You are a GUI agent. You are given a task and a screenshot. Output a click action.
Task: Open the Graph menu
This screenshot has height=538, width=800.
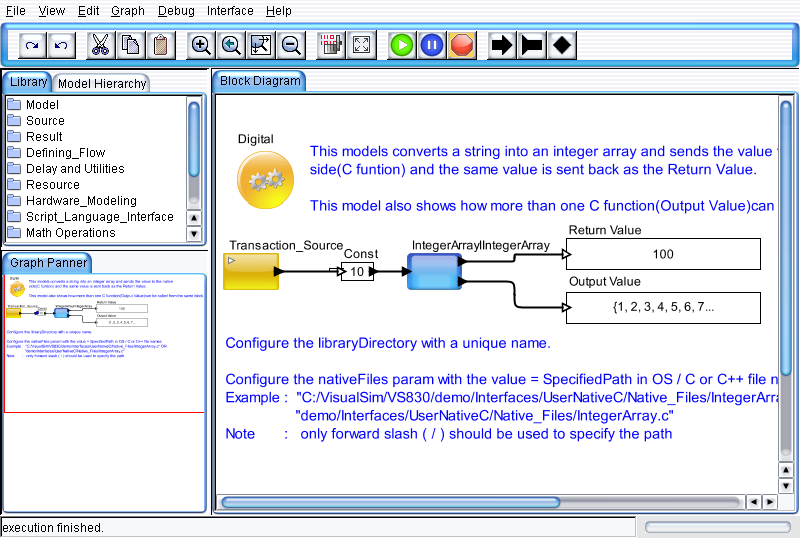128,11
